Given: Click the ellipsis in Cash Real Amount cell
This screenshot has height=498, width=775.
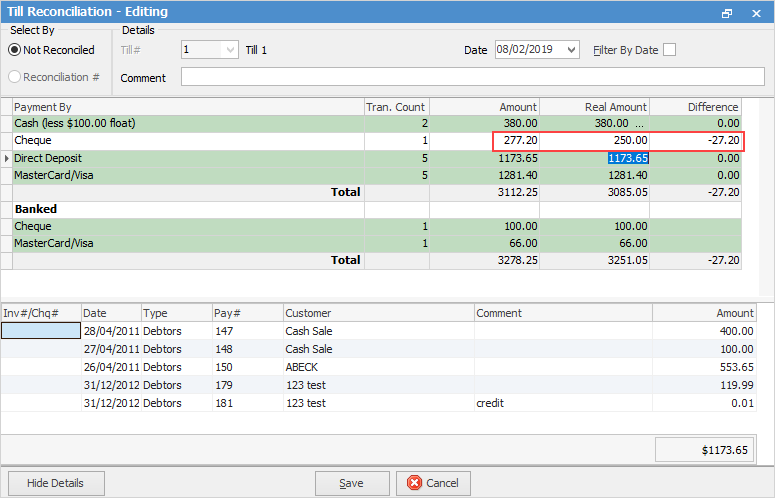Looking at the screenshot, I should 641,124.
